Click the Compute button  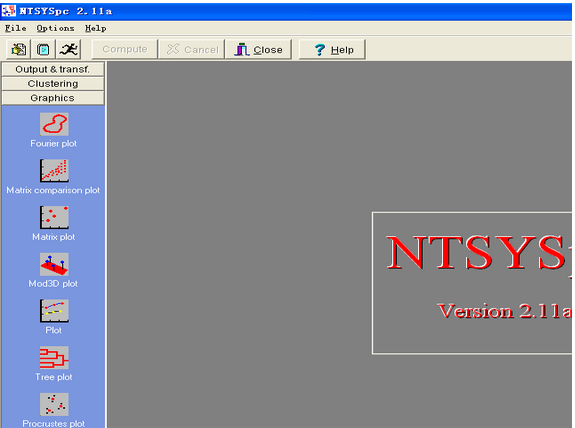click(x=125, y=49)
